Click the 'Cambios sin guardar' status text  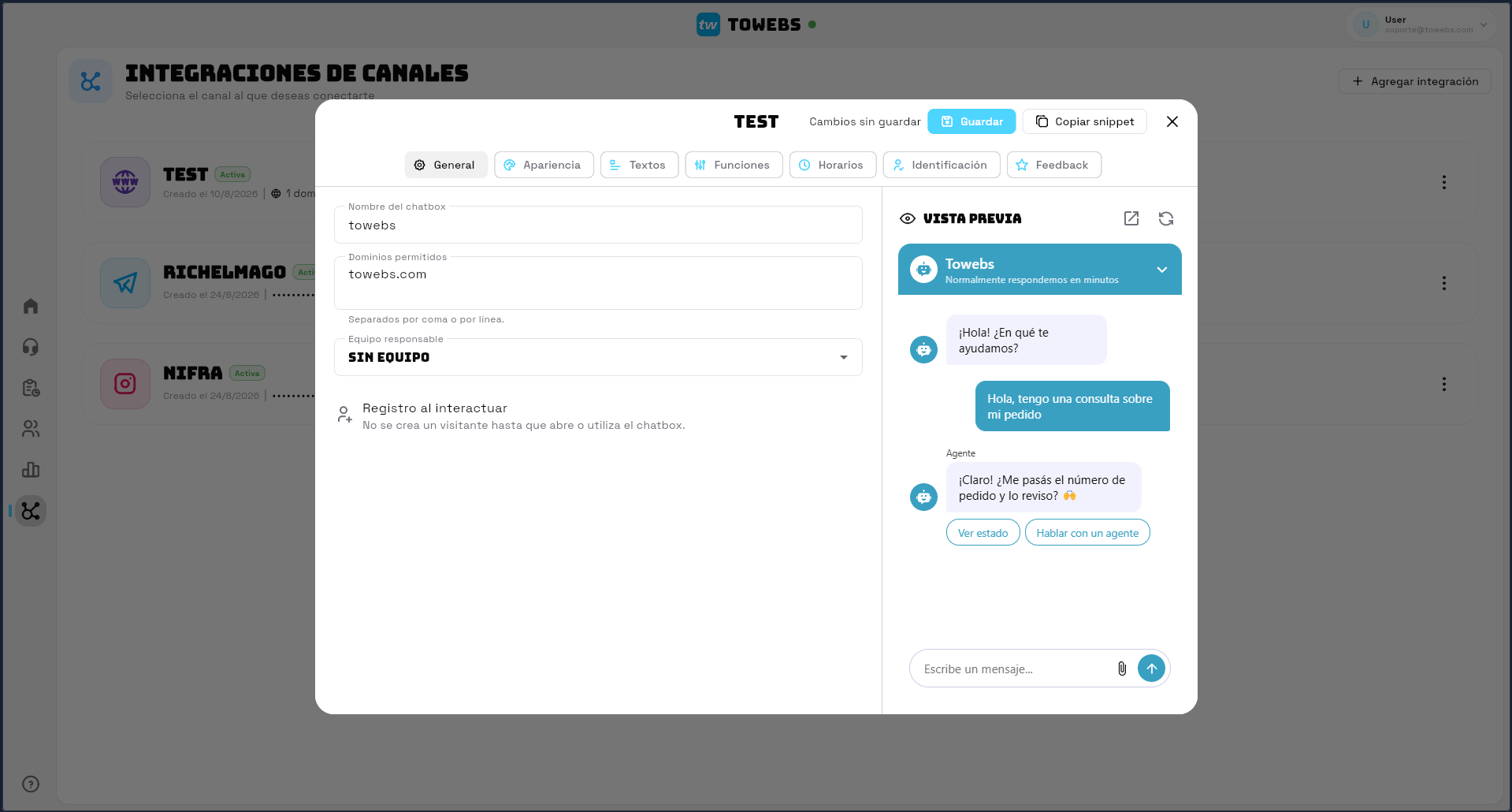[x=865, y=121]
